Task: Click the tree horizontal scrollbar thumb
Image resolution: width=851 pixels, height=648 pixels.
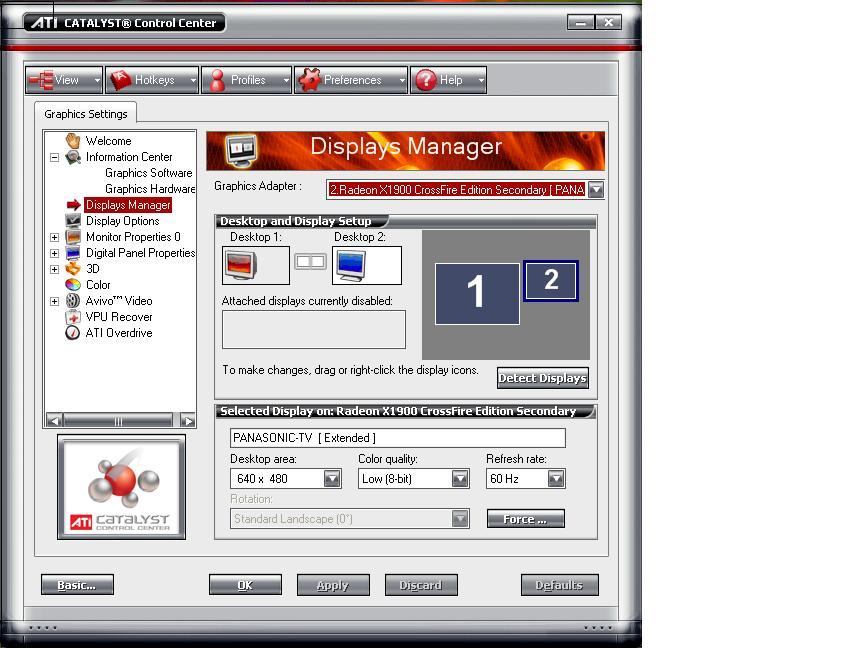Action: [118, 421]
